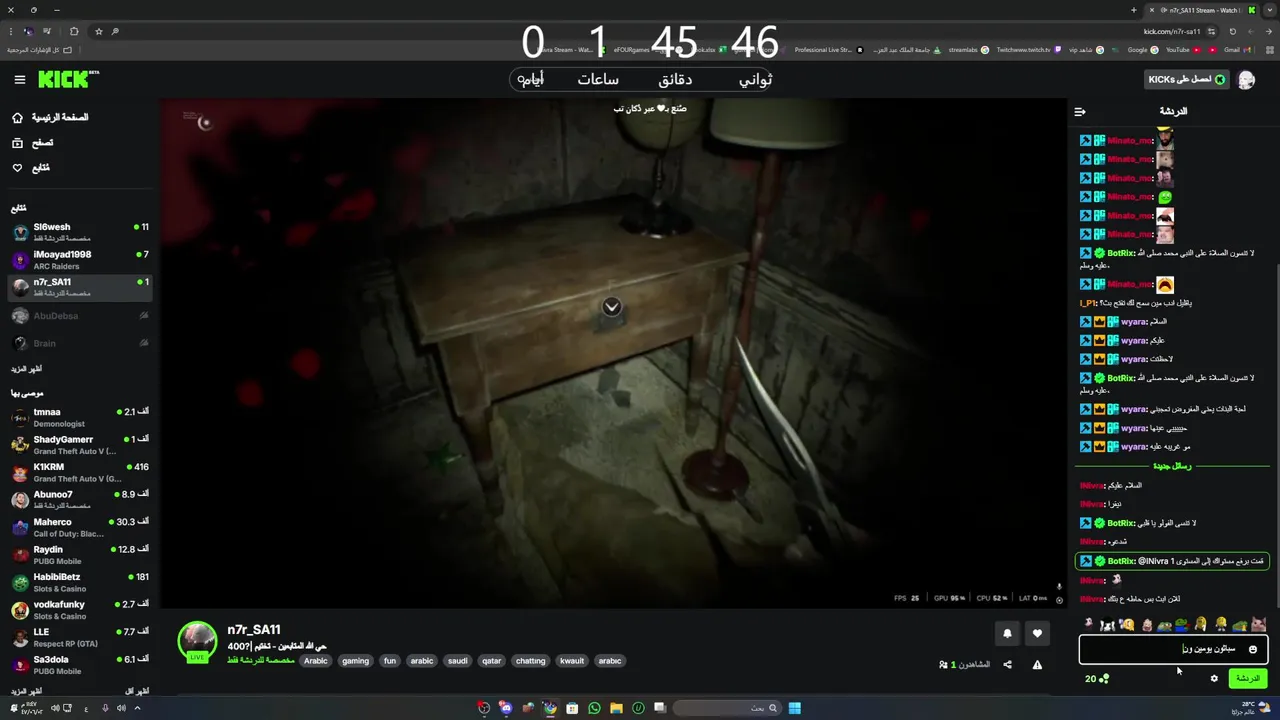Open K1KRM recommended channel
Screen dimensions: 1280x720
click(80, 472)
